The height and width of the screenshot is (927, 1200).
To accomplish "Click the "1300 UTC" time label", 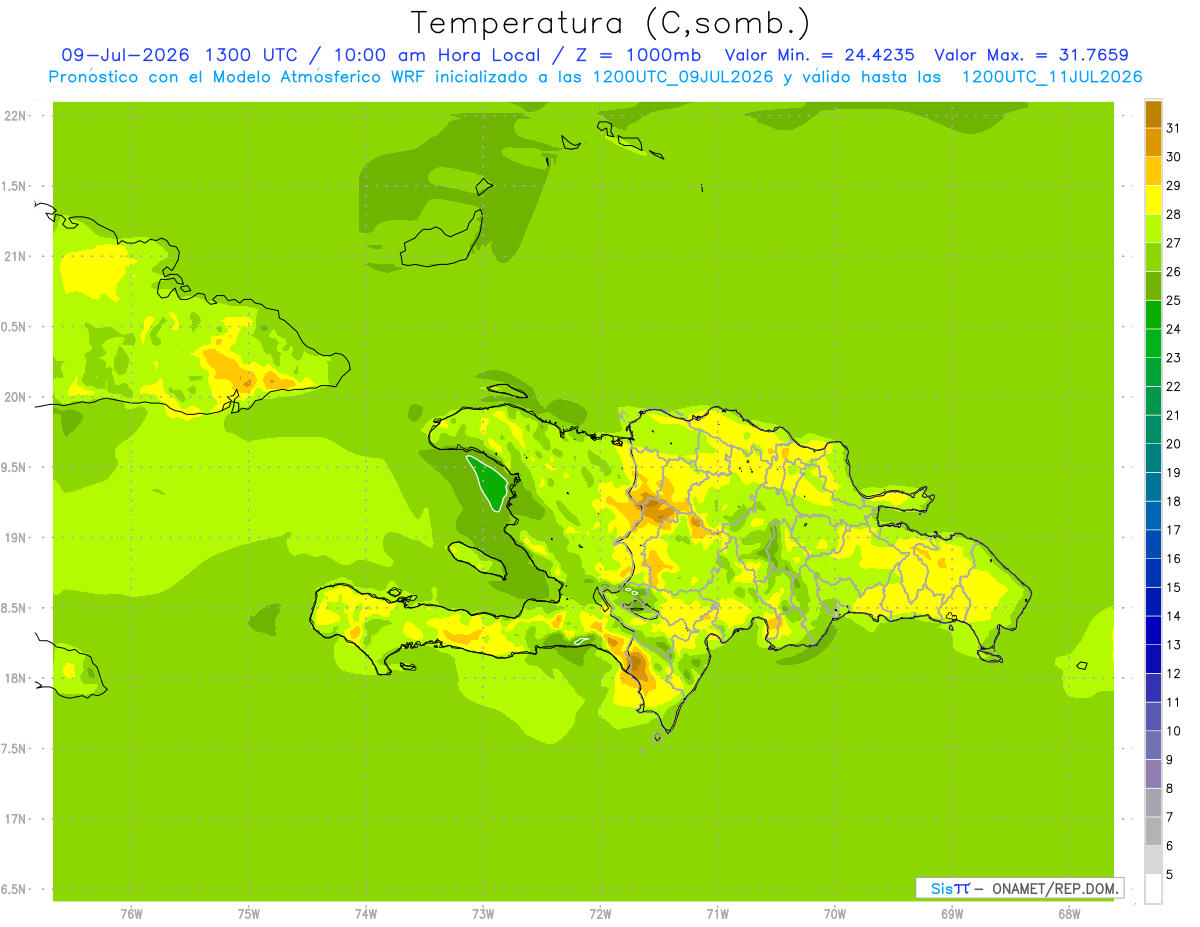I will [250, 55].
